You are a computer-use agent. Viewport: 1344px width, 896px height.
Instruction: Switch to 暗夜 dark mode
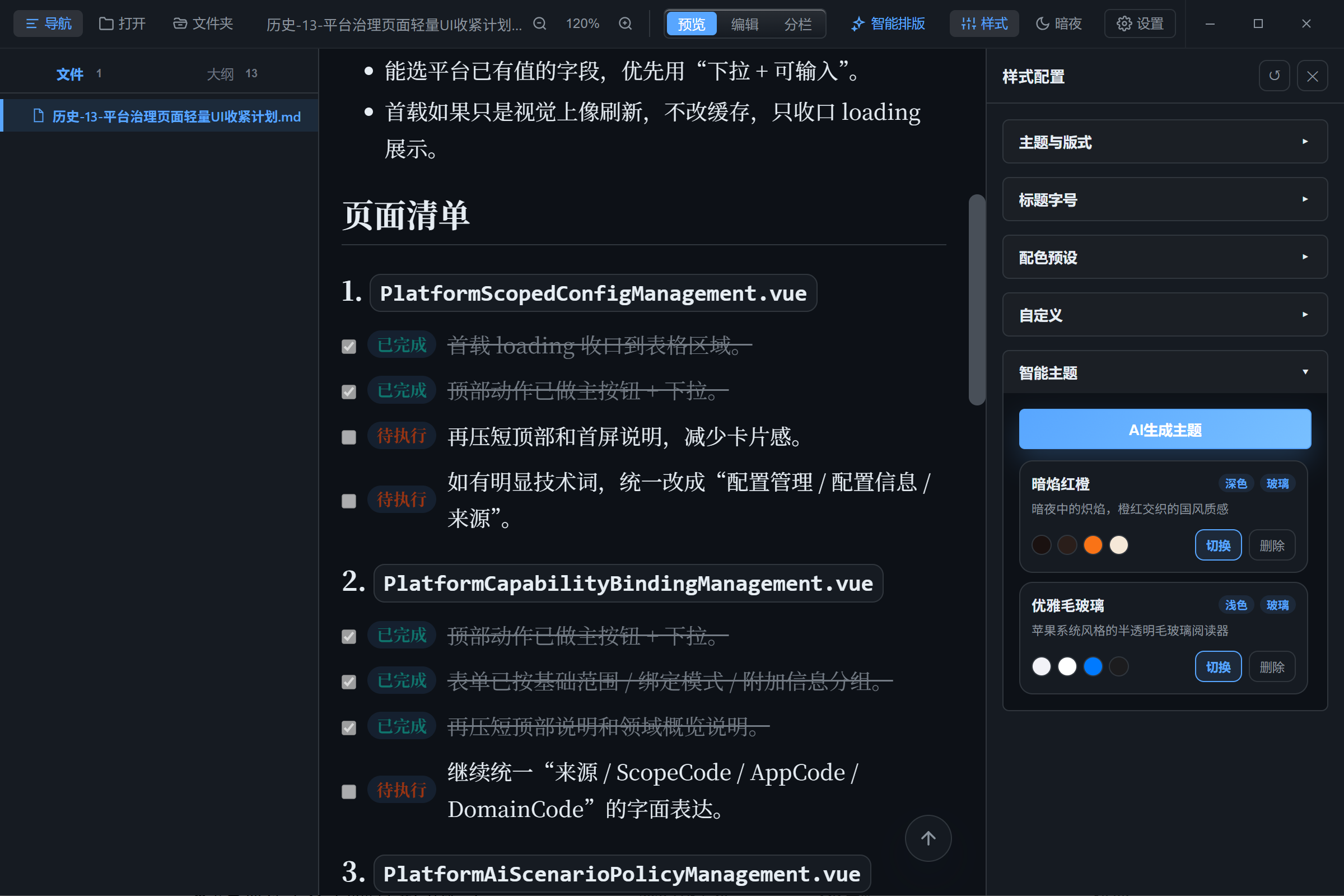(1059, 24)
